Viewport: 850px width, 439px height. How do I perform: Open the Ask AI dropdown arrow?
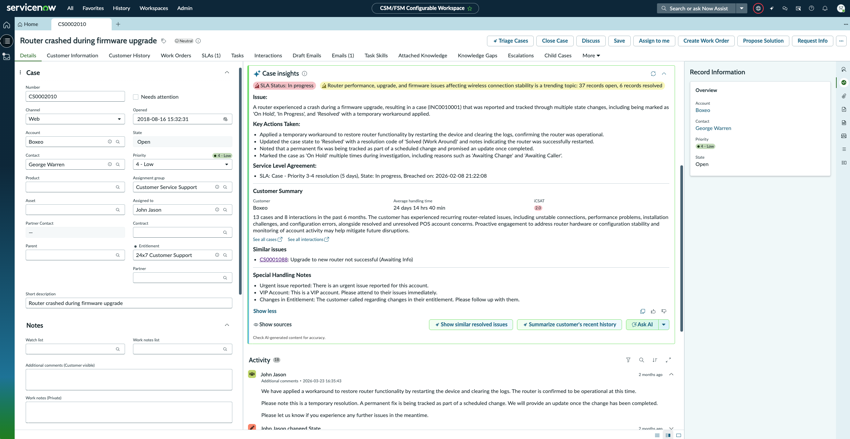coord(664,325)
